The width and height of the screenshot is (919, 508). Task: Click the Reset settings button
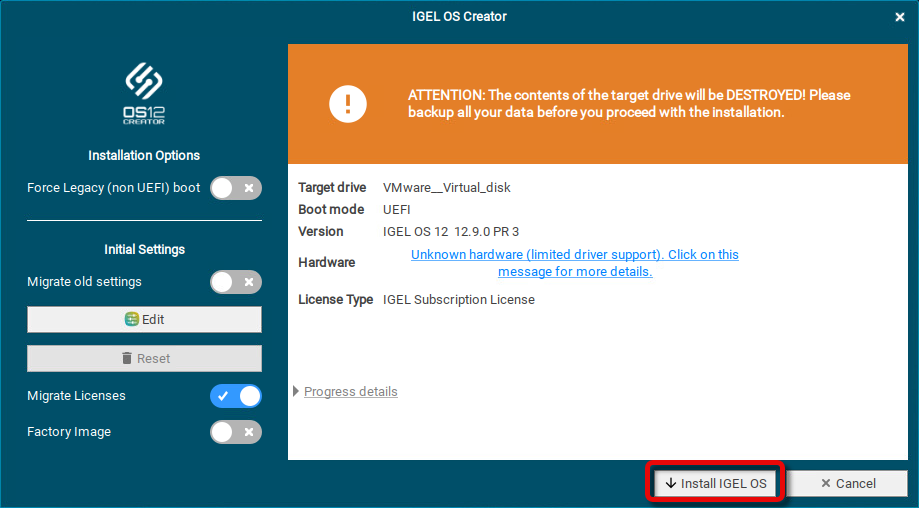[144, 358]
